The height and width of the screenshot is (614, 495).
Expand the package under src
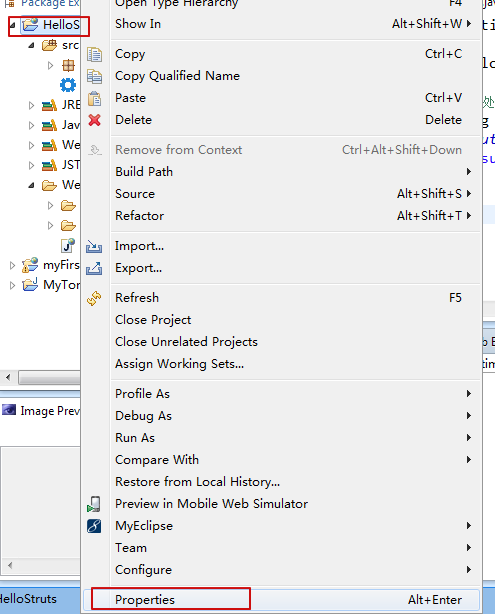click(51, 65)
